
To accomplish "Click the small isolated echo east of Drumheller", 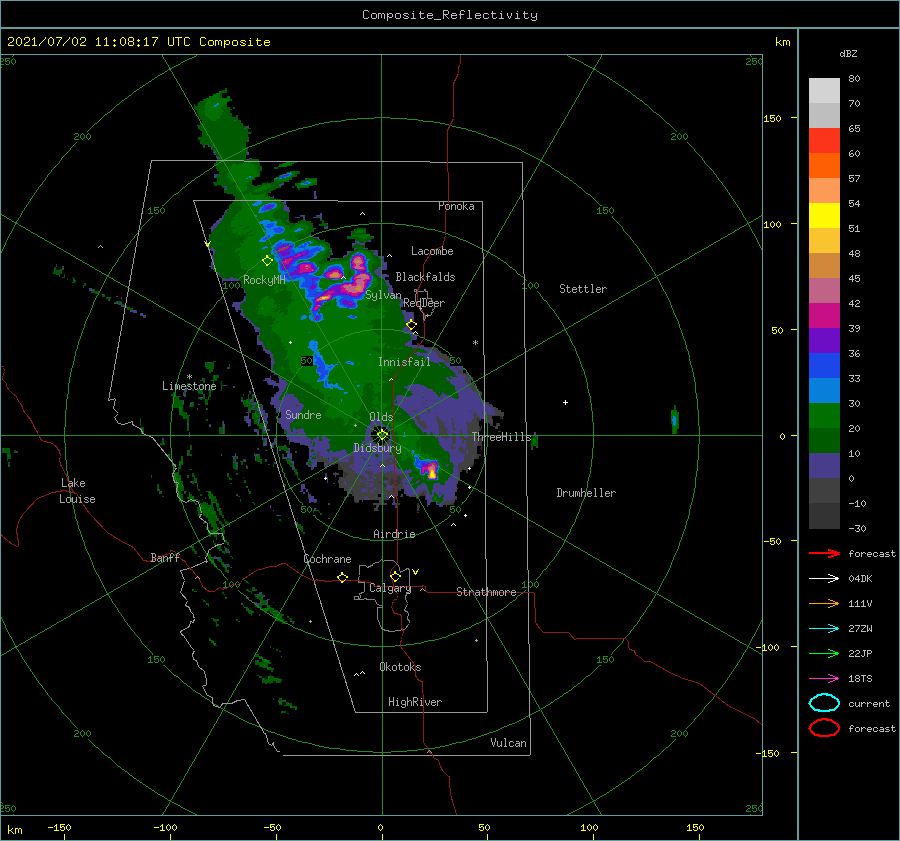I will 675,420.
